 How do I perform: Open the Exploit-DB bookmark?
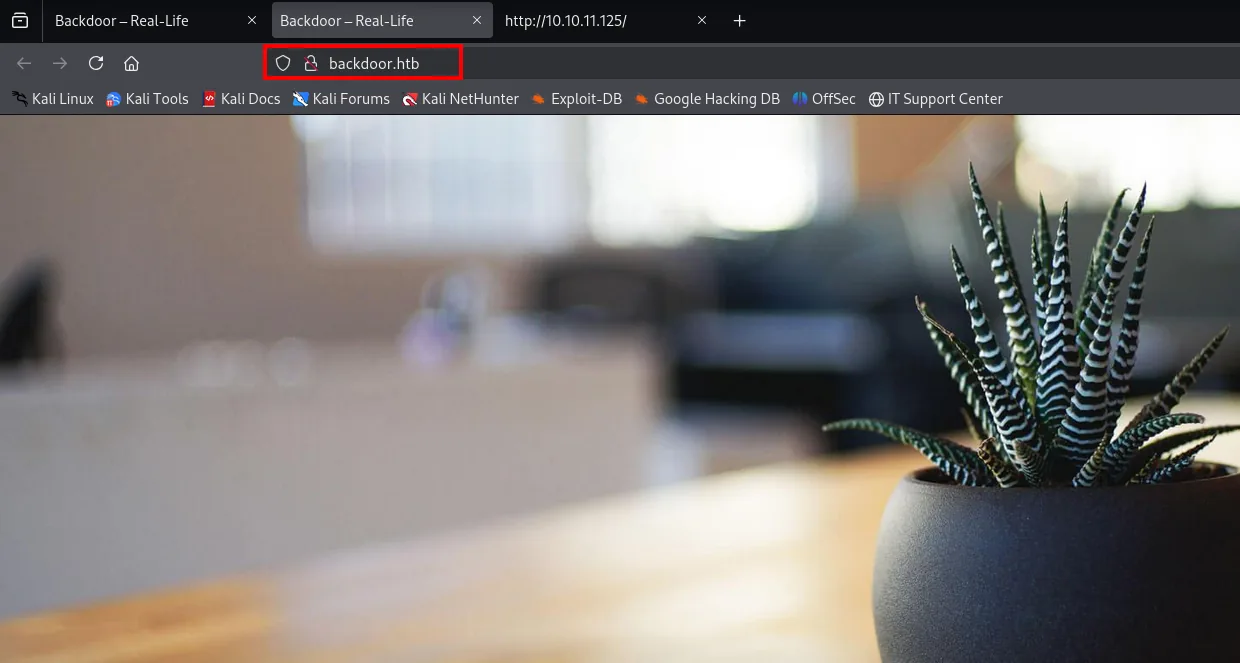576,98
